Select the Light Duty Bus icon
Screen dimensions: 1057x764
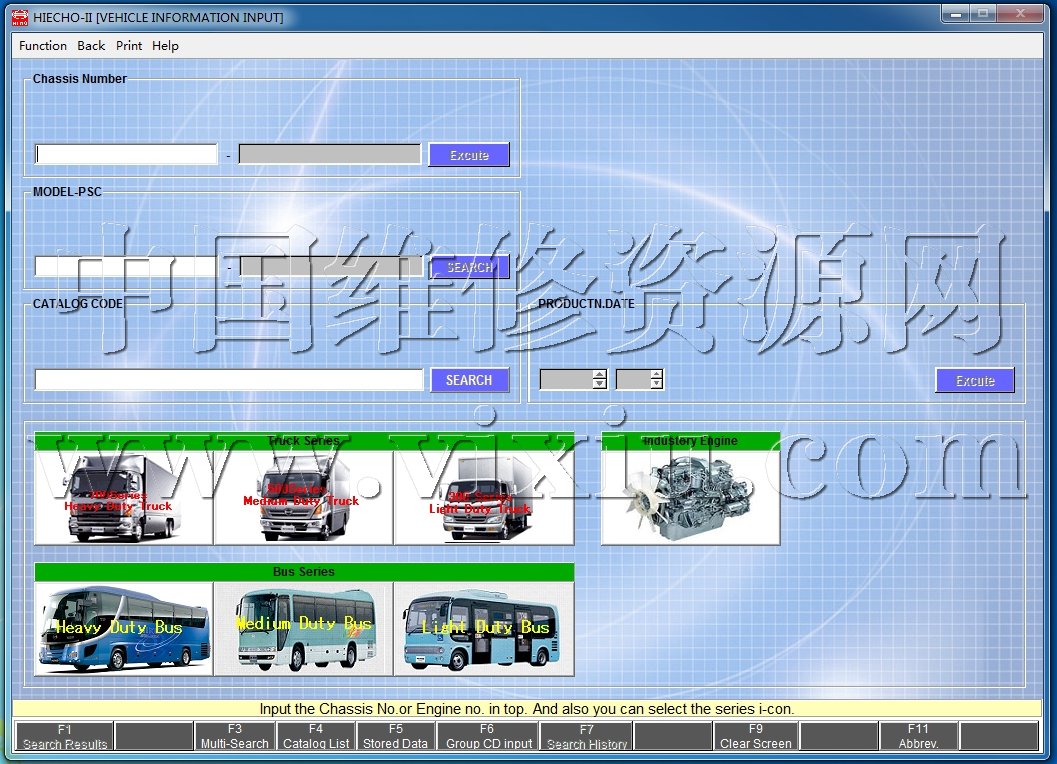pos(483,629)
